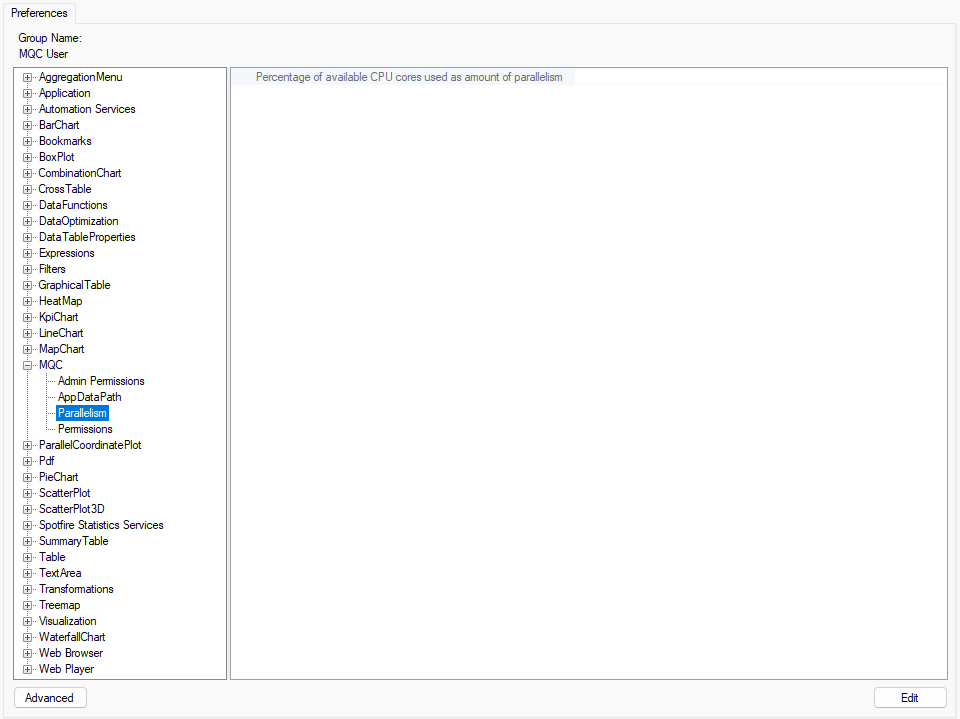960x719 pixels.
Task: Switch to the Preferences tab
Action: coord(40,13)
